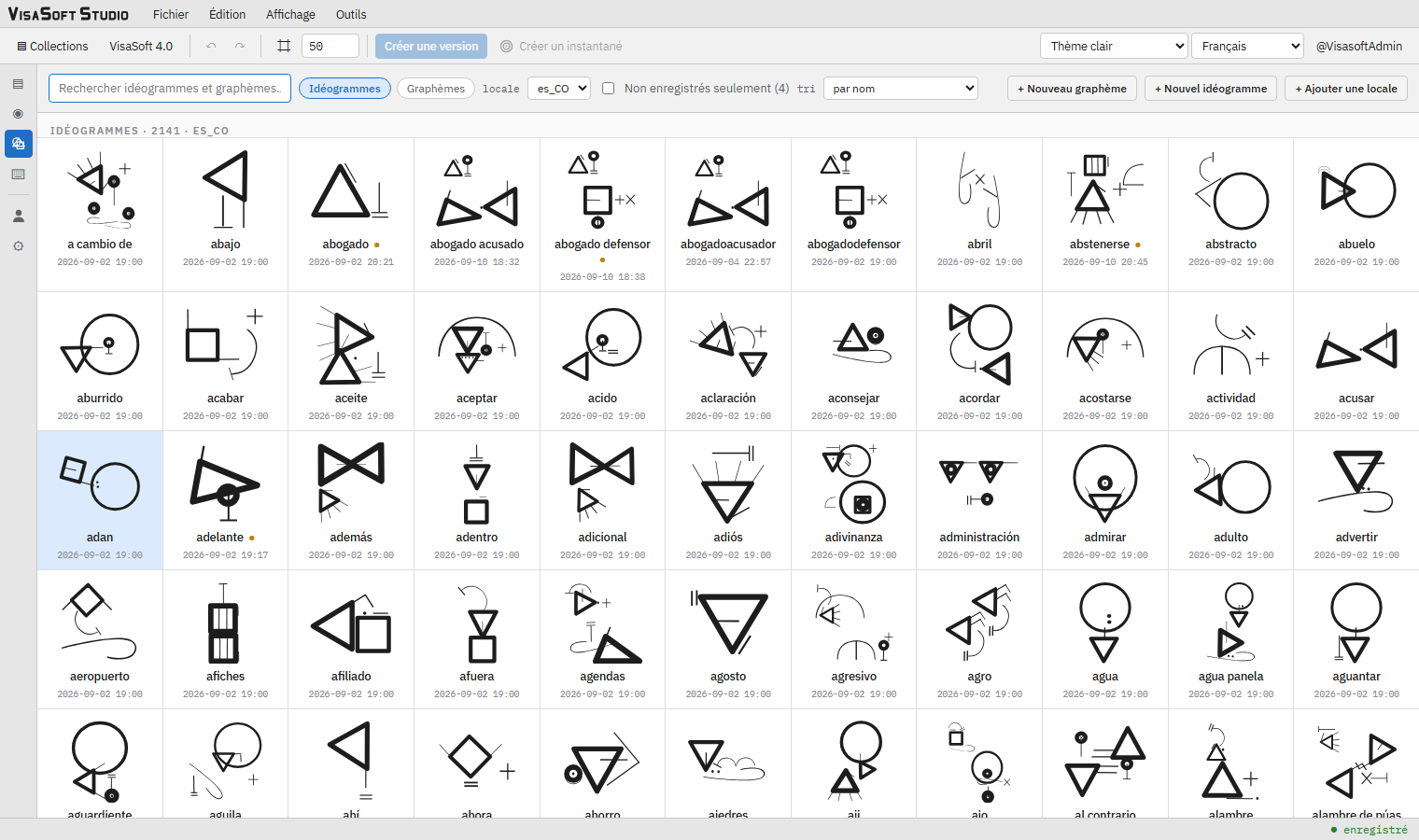Select the agua panela ideogram tile
Viewport: 1419px width, 840px height.
coord(1231,639)
